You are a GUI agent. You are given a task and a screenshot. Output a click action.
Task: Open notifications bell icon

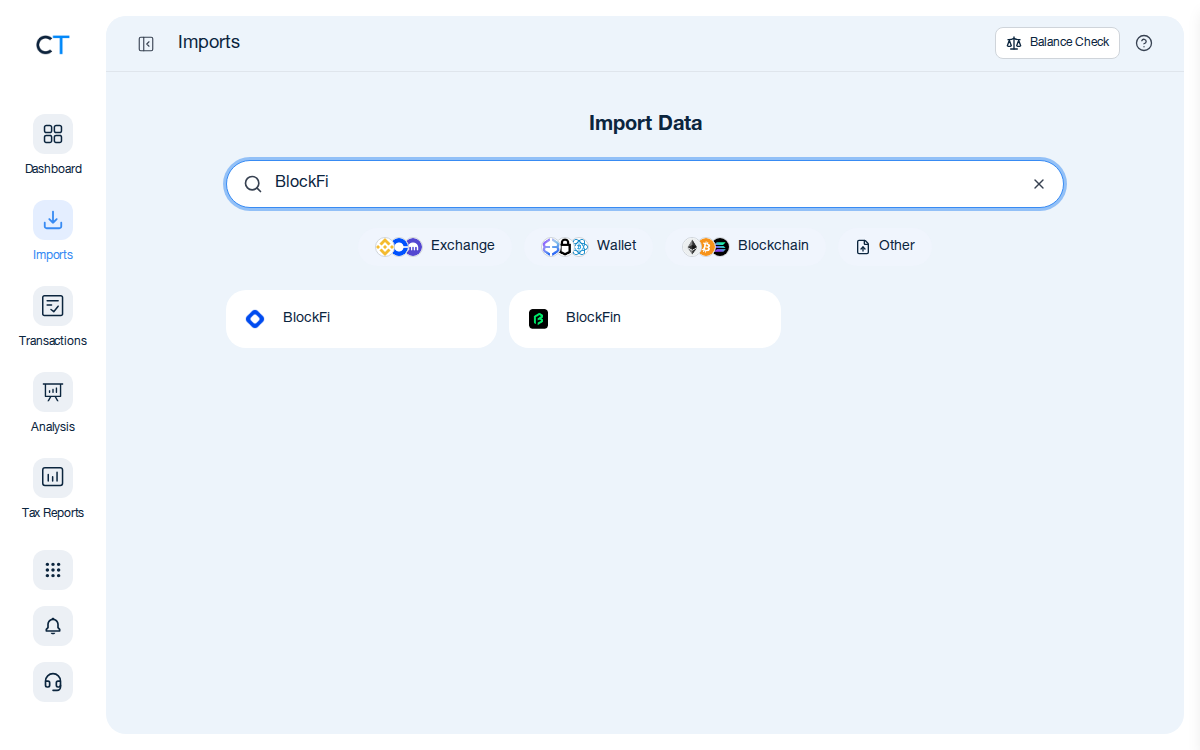pyautogui.click(x=53, y=626)
